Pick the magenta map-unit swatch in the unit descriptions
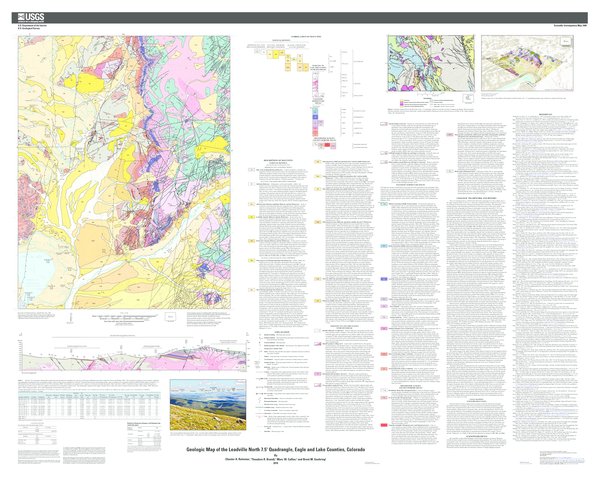This screenshot has height=479, width=600. [x=384, y=329]
